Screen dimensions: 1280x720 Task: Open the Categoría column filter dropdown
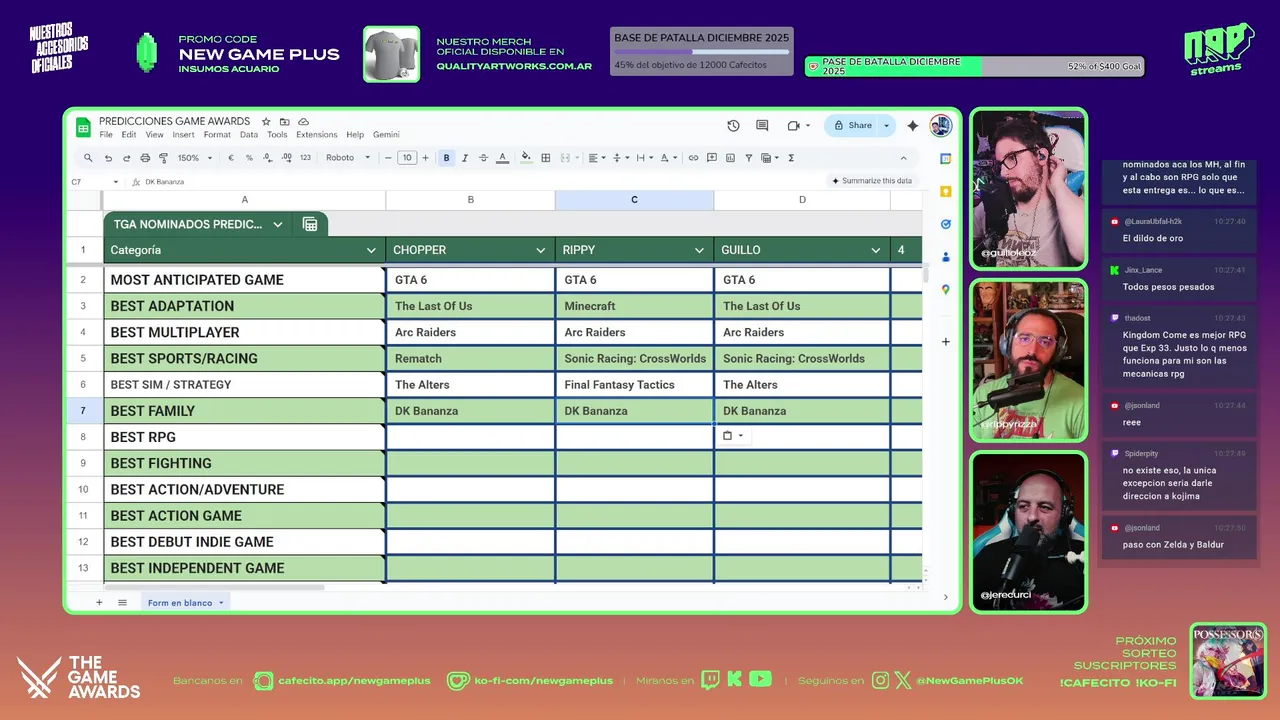371,250
